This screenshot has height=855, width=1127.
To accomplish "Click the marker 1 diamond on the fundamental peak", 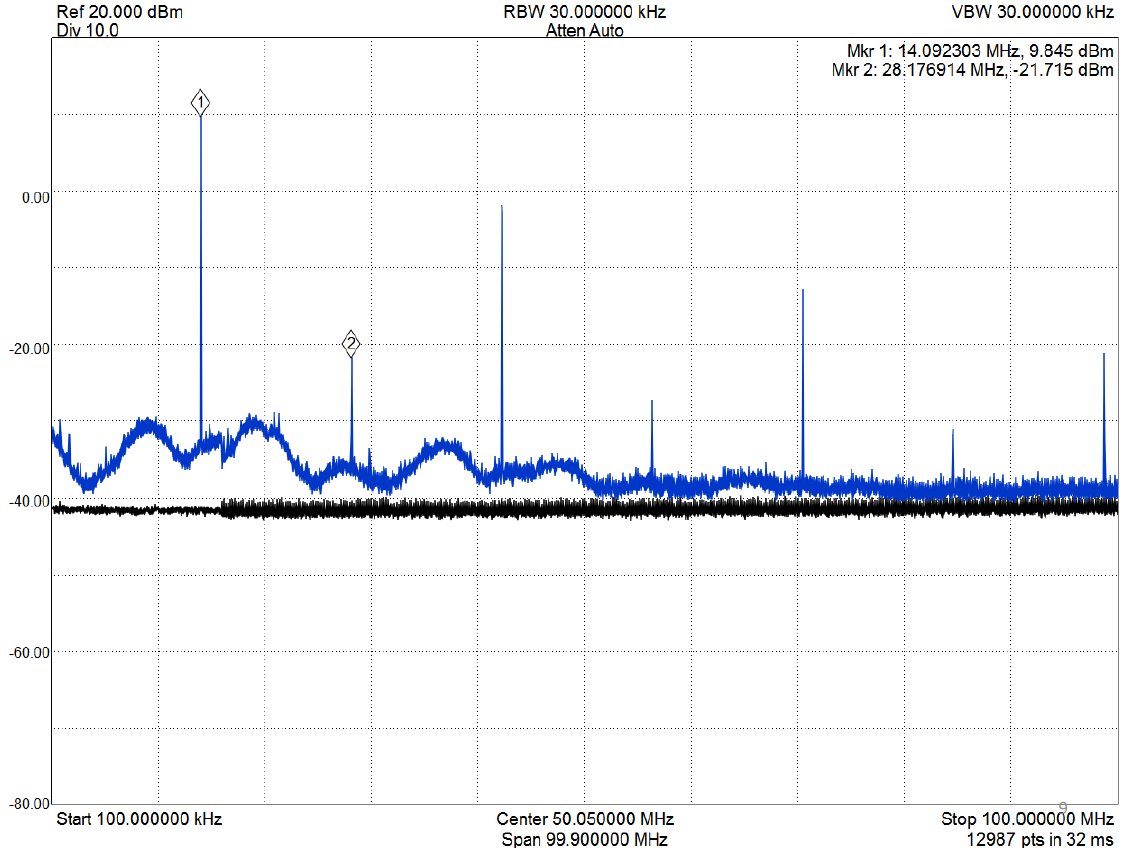I will click(201, 102).
